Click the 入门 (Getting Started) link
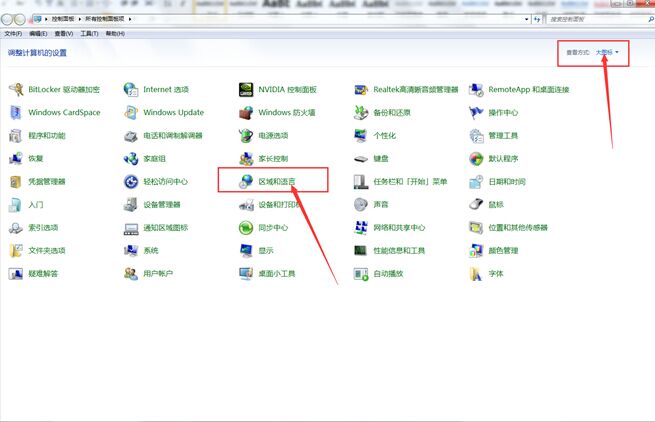Image resolution: width=655 pixels, height=422 pixels. click(36, 205)
